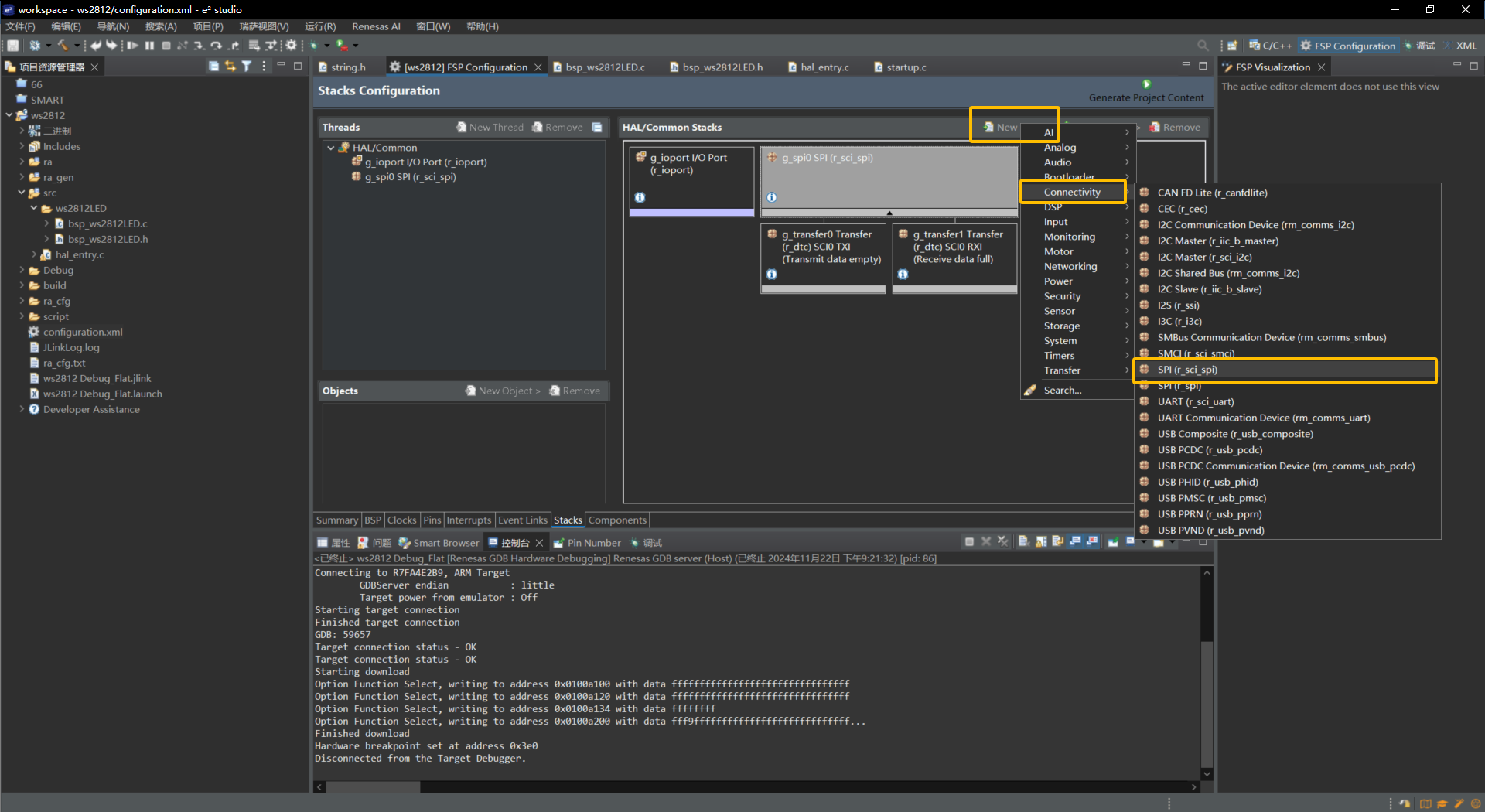Open the 文件(F) menu

(21, 26)
